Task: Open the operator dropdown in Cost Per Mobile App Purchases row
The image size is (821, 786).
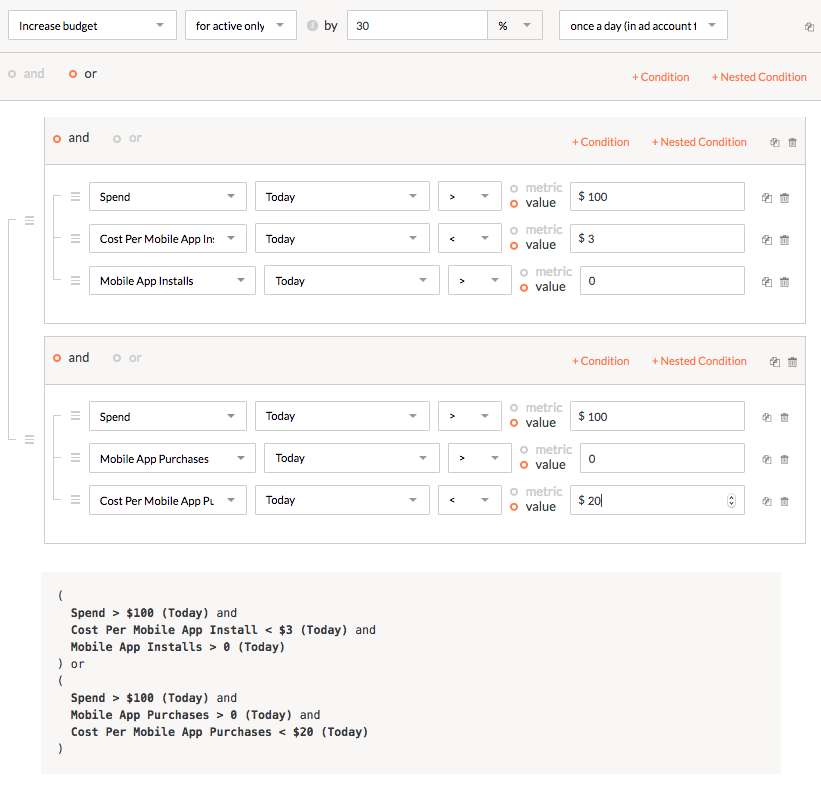Action: click(470, 500)
